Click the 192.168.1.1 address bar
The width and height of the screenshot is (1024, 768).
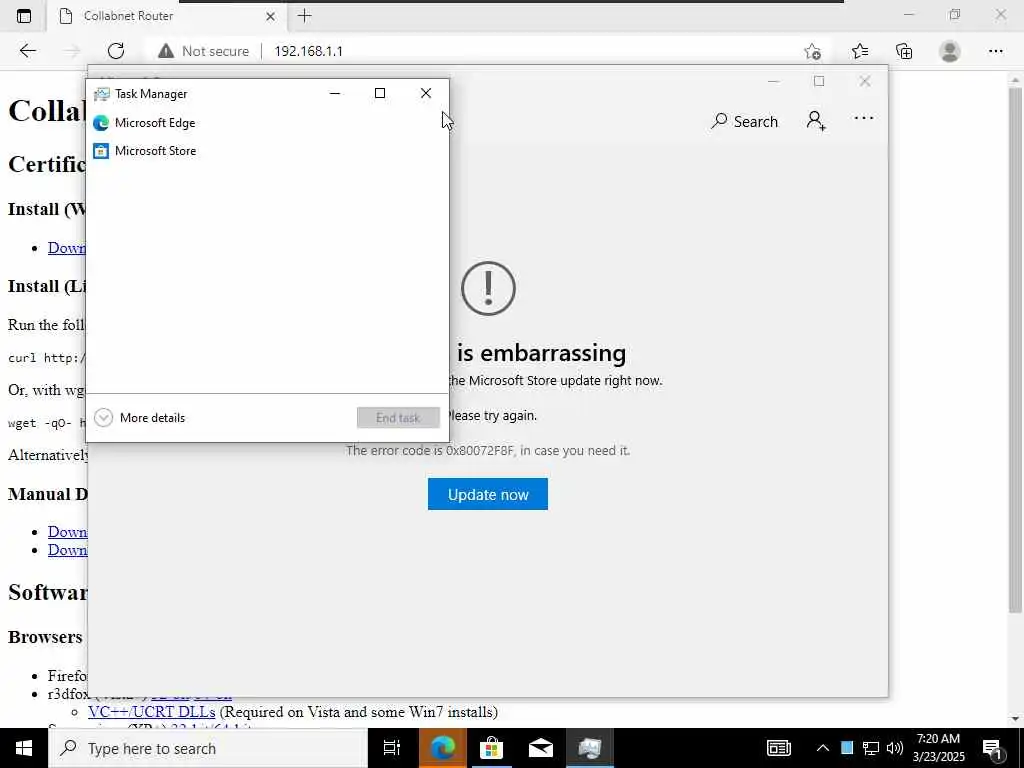click(308, 51)
